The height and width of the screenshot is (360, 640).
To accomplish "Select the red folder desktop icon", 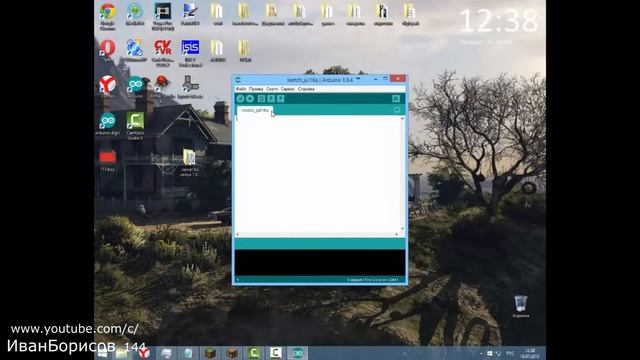I will click(x=107, y=160).
